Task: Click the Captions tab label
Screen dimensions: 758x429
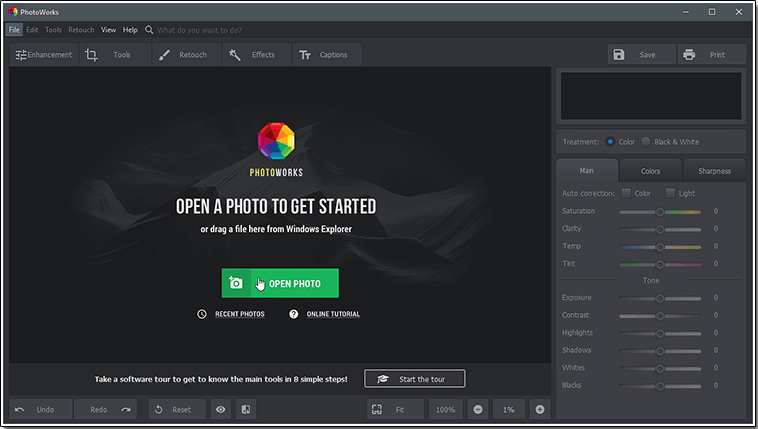Action: (x=333, y=55)
